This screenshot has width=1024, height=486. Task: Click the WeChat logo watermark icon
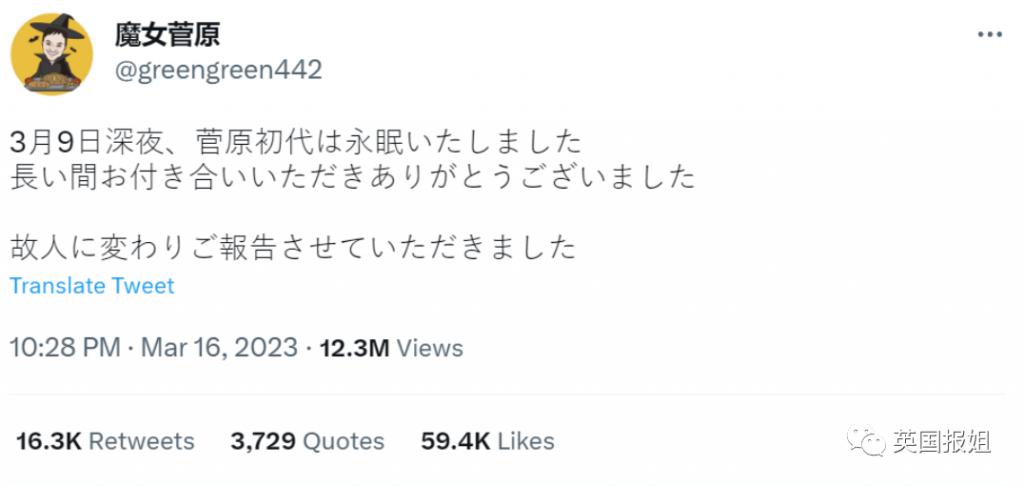[867, 441]
